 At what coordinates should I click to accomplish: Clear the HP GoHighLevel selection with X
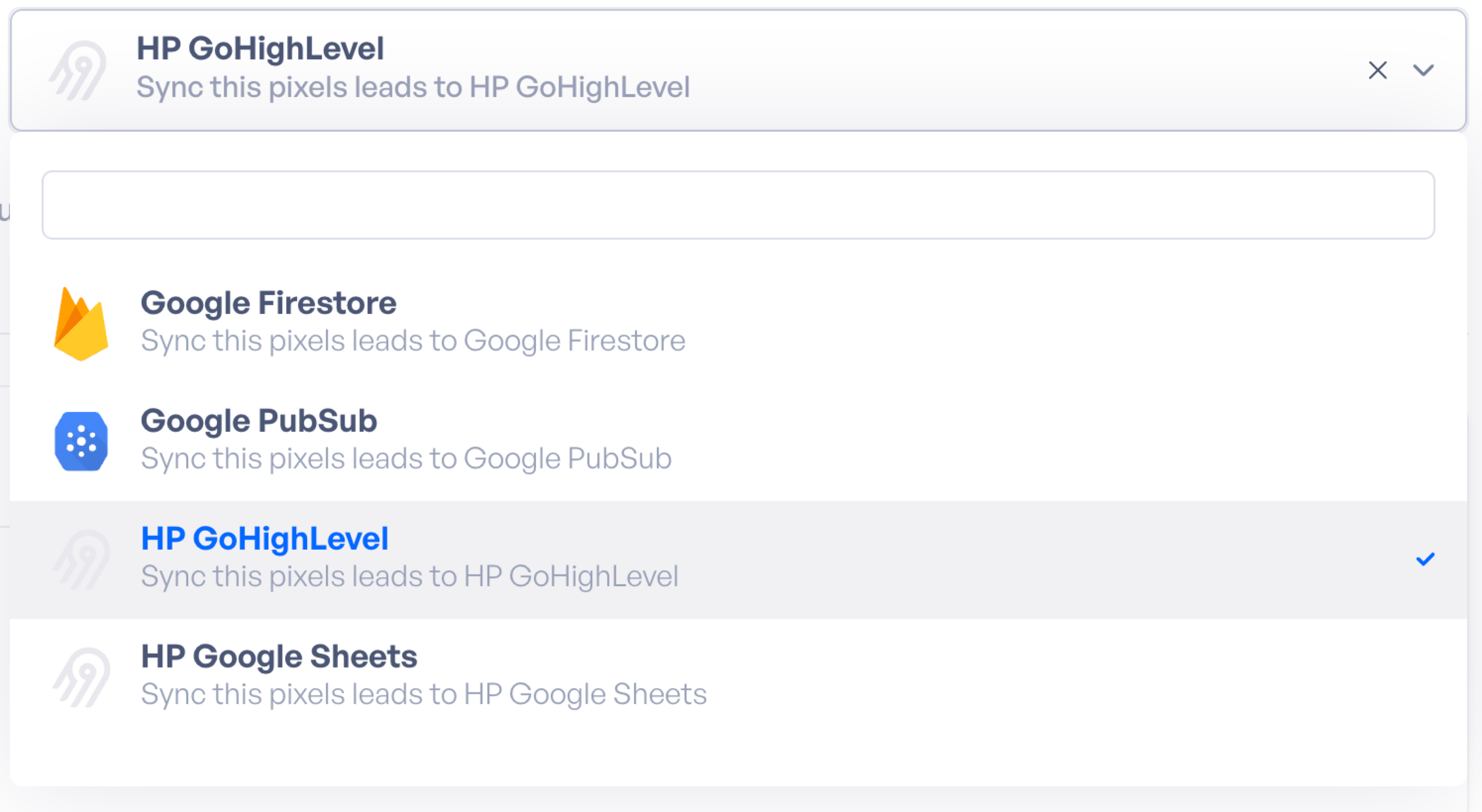1377,70
